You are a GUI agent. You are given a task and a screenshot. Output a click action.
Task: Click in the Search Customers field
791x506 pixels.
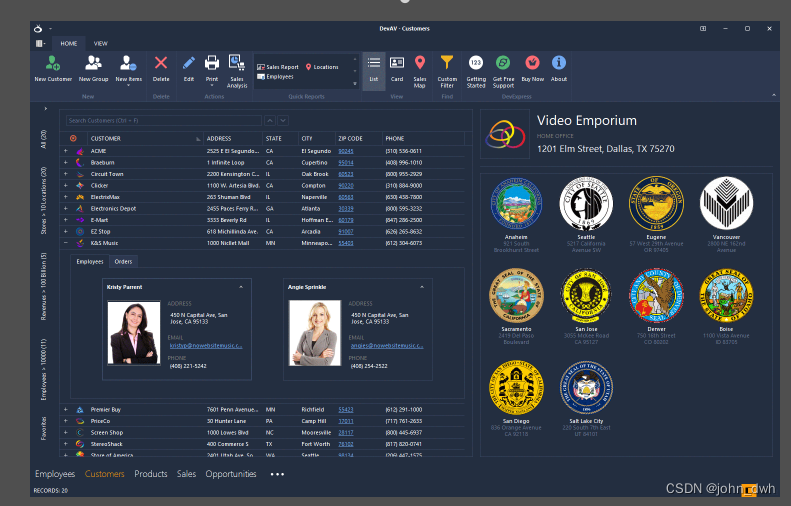[x=164, y=121]
